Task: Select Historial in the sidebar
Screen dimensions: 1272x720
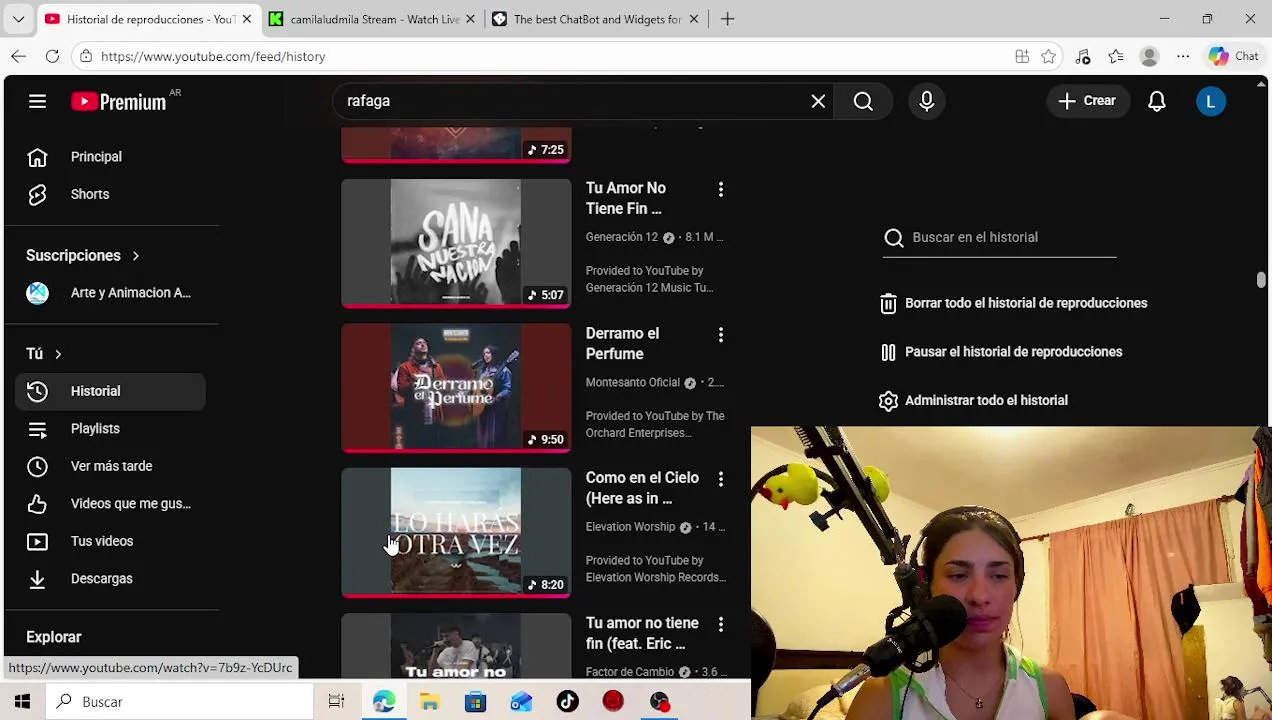Action: click(x=110, y=391)
